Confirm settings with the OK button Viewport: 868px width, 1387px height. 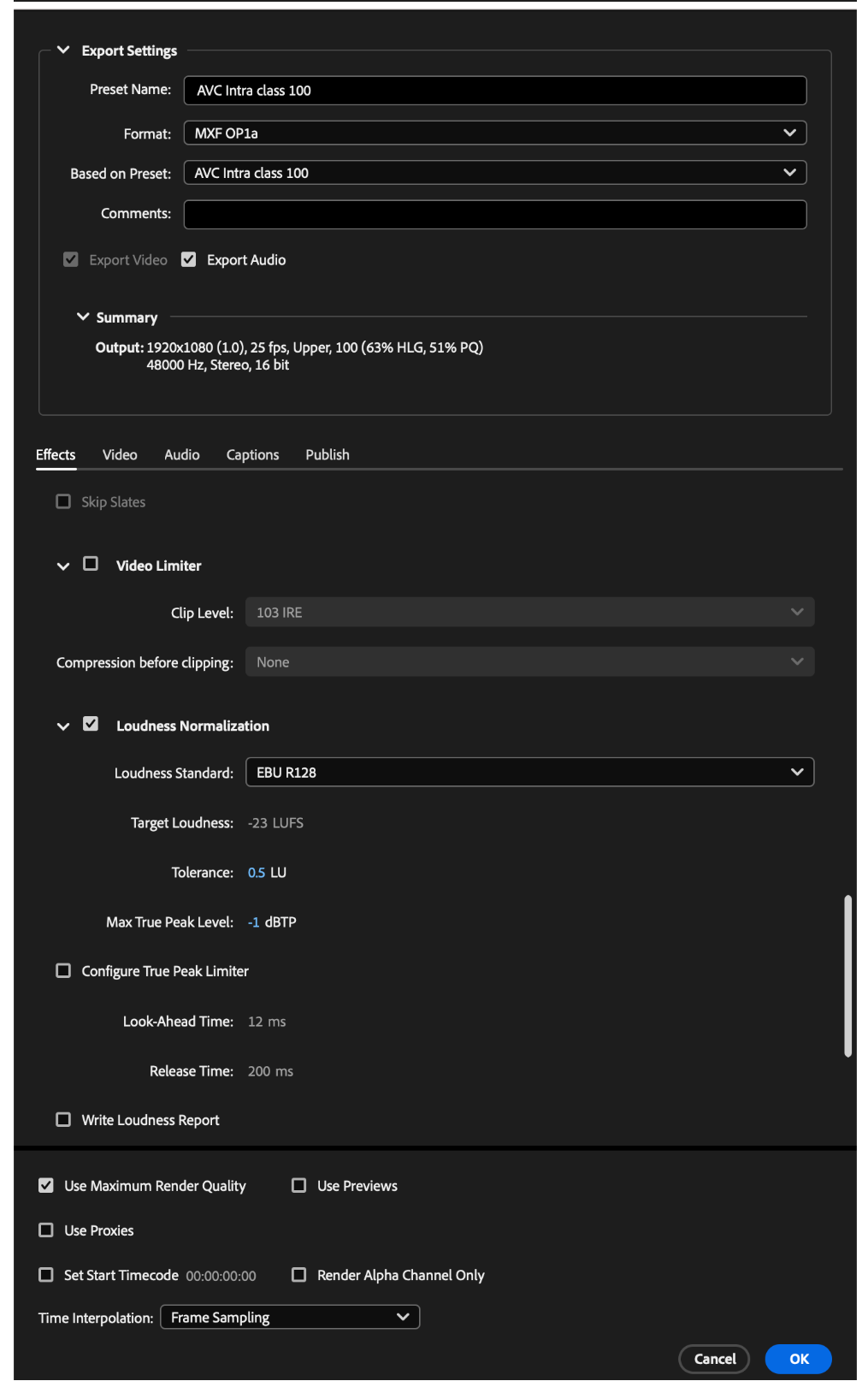point(798,1360)
